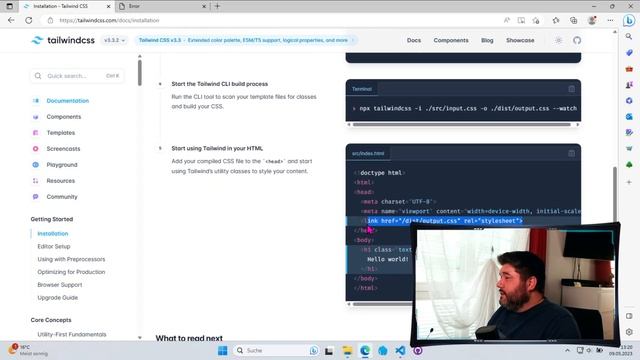The width and height of the screenshot is (640, 360).
Task: Select Optimizing for Production page
Action: 71,272
